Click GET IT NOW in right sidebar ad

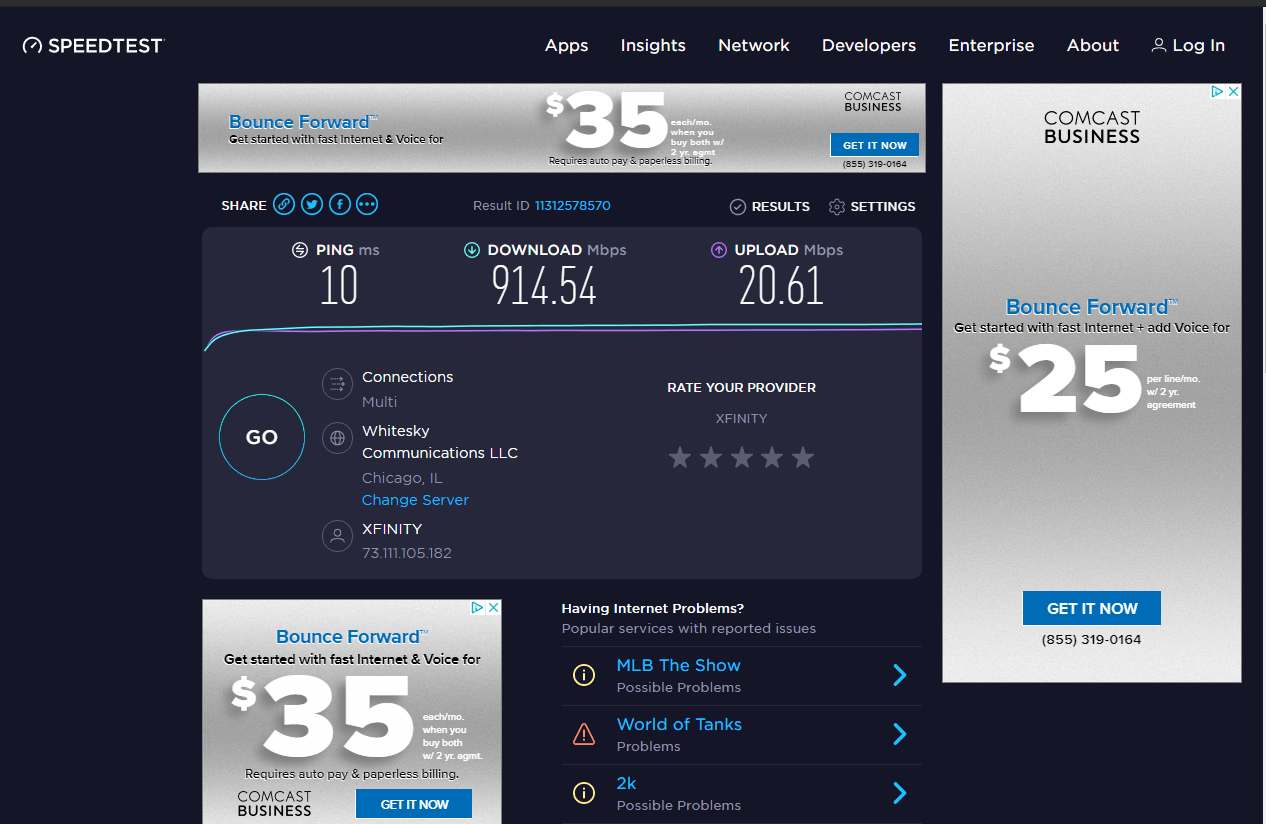point(1092,608)
